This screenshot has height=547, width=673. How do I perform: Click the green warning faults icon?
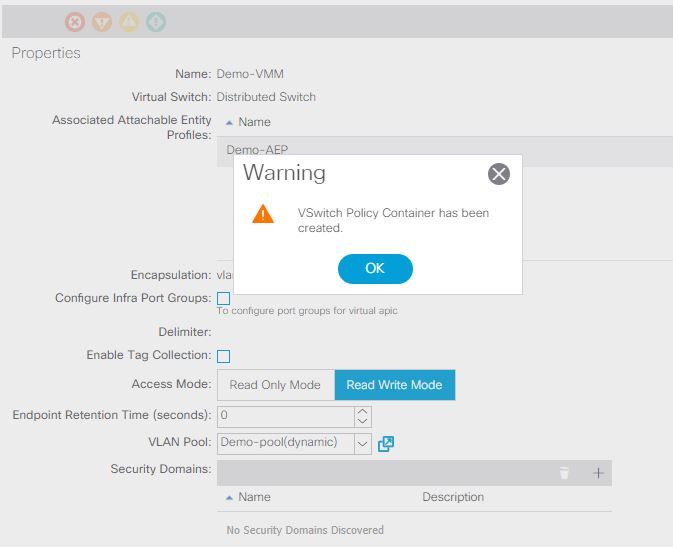[156, 21]
